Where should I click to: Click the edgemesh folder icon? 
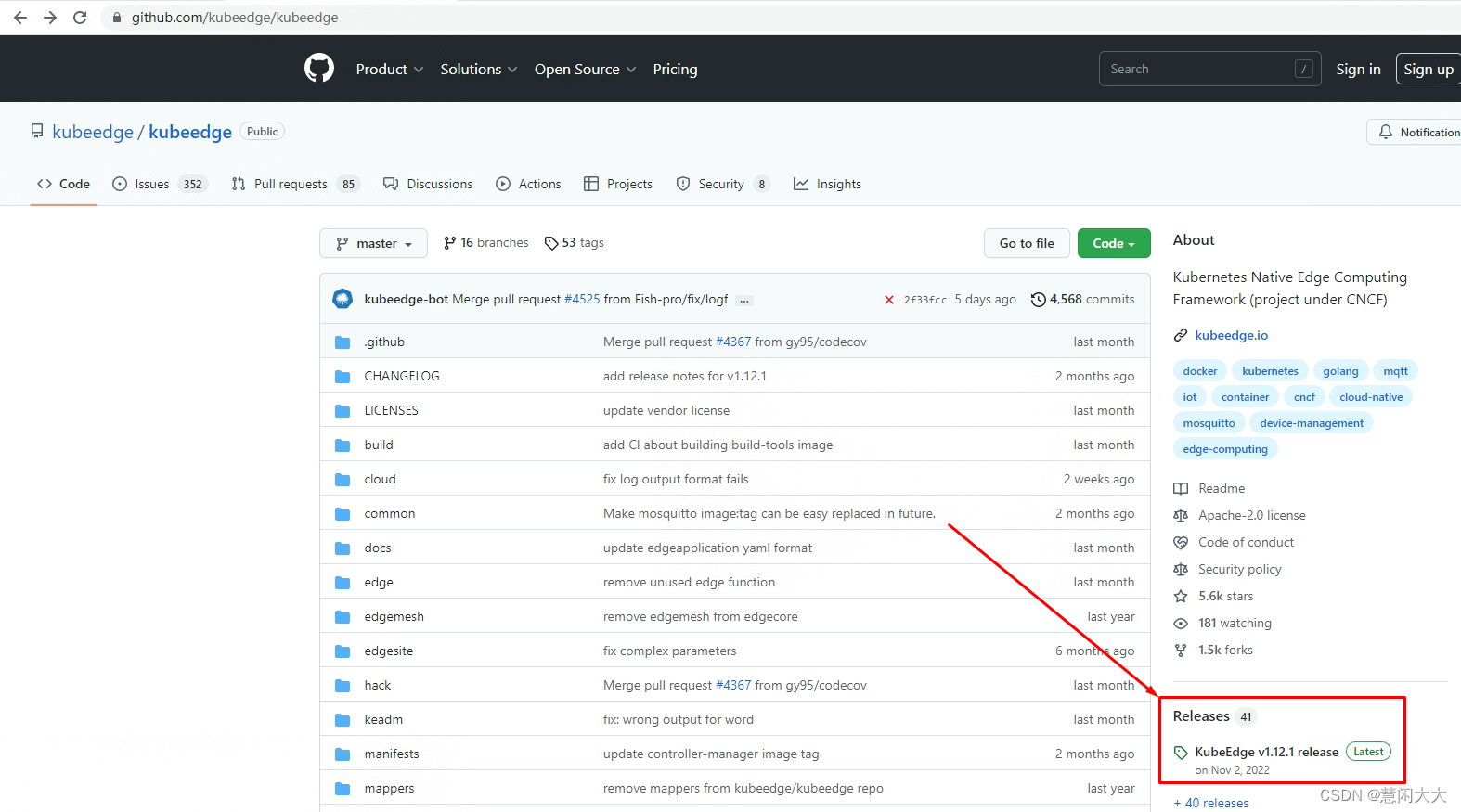[343, 616]
